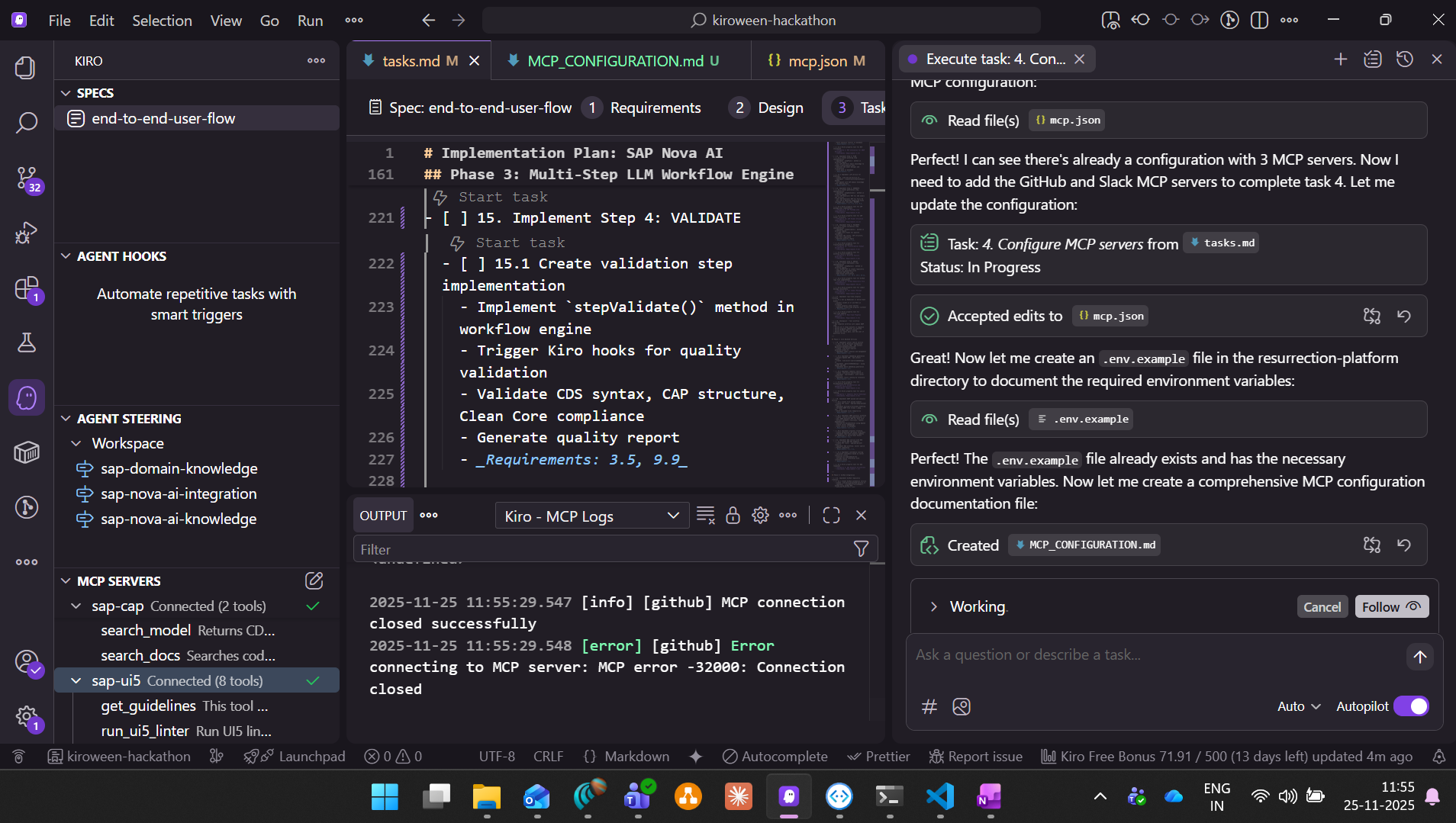
Task: Check the task 15 VALIDATE checkbox
Action: 455,218
